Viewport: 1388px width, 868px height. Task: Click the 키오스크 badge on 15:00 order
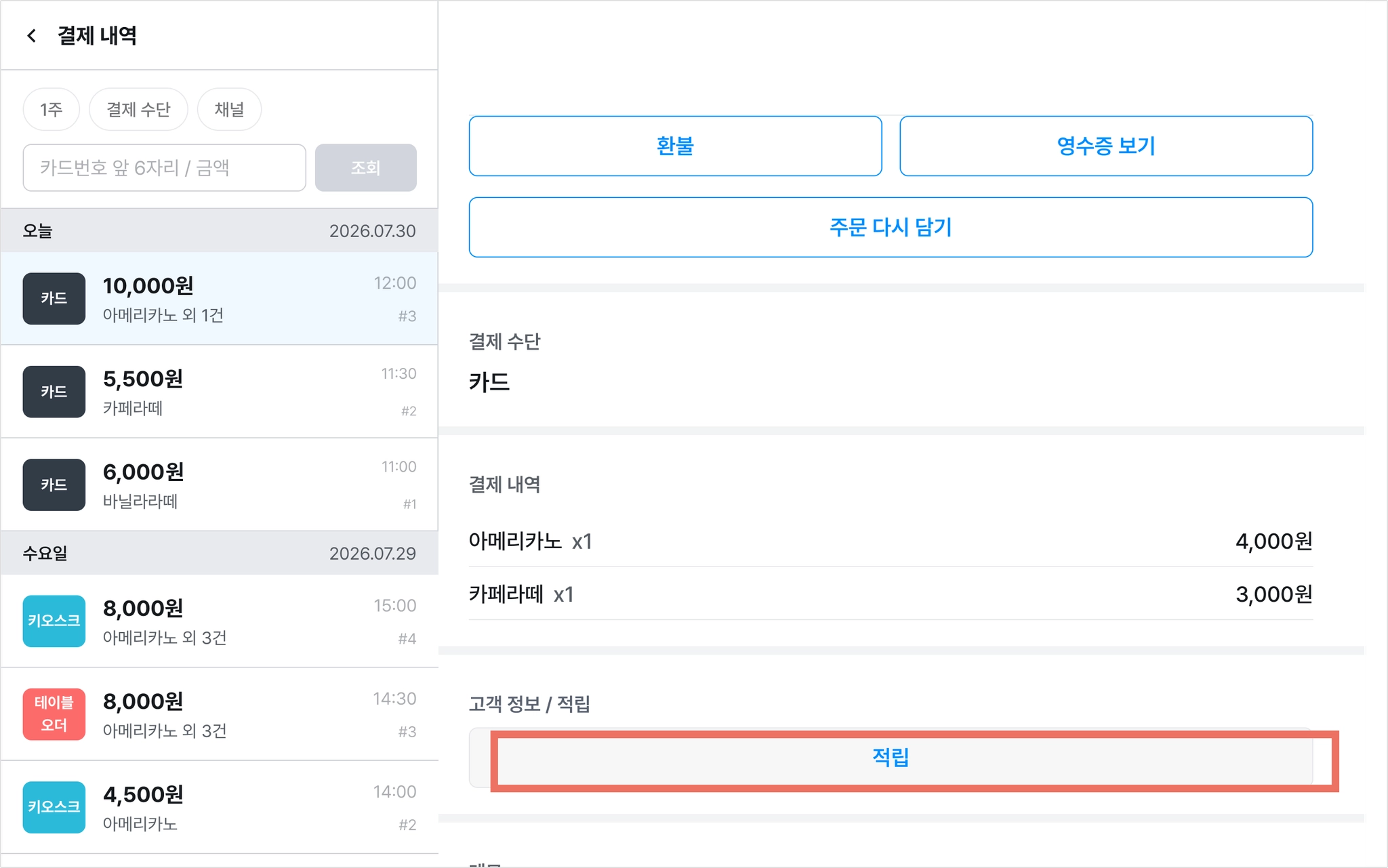(54, 621)
